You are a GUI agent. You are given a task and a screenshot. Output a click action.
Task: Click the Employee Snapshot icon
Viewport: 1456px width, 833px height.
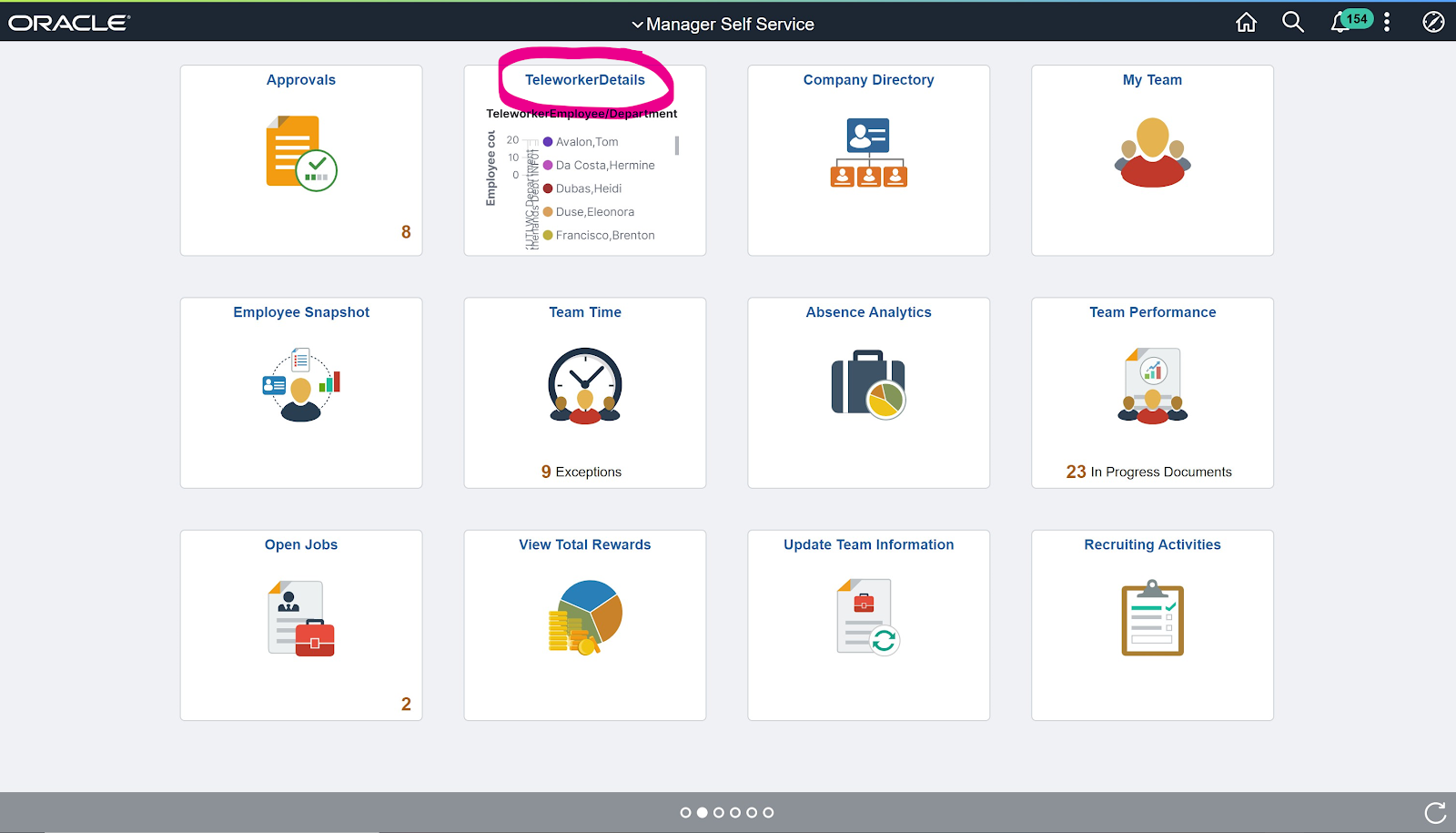click(301, 384)
